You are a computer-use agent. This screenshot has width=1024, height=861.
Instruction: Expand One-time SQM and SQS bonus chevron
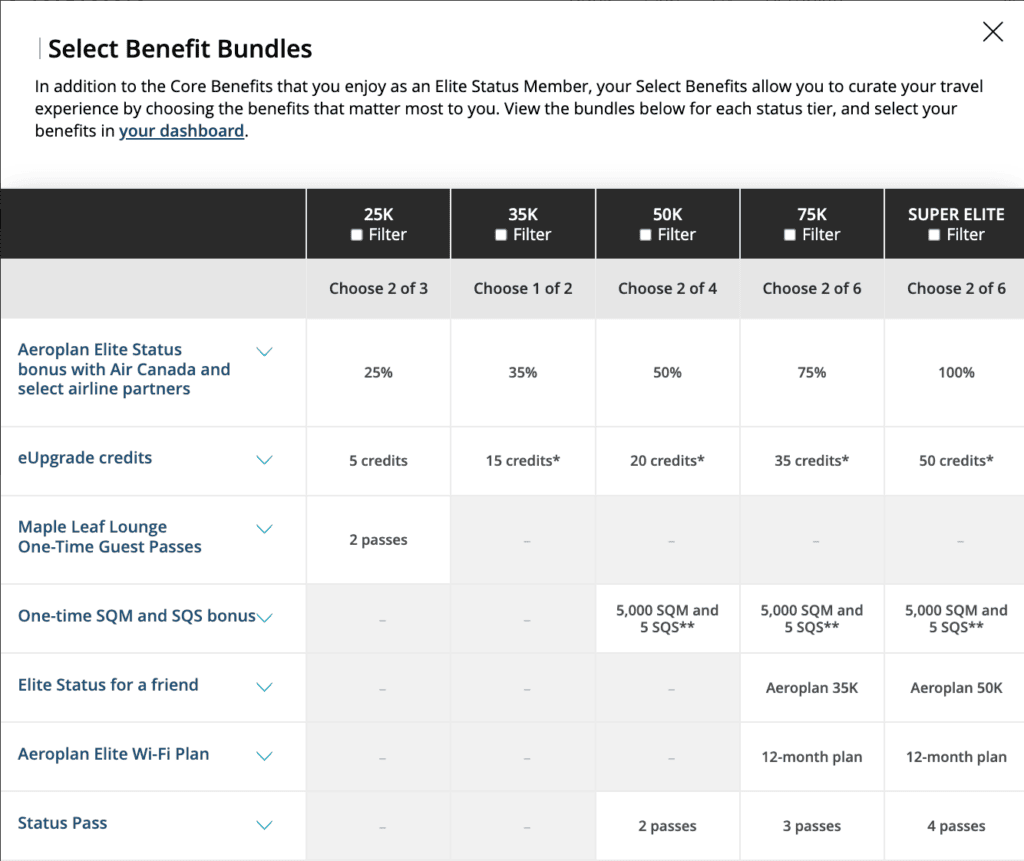point(264,618)
